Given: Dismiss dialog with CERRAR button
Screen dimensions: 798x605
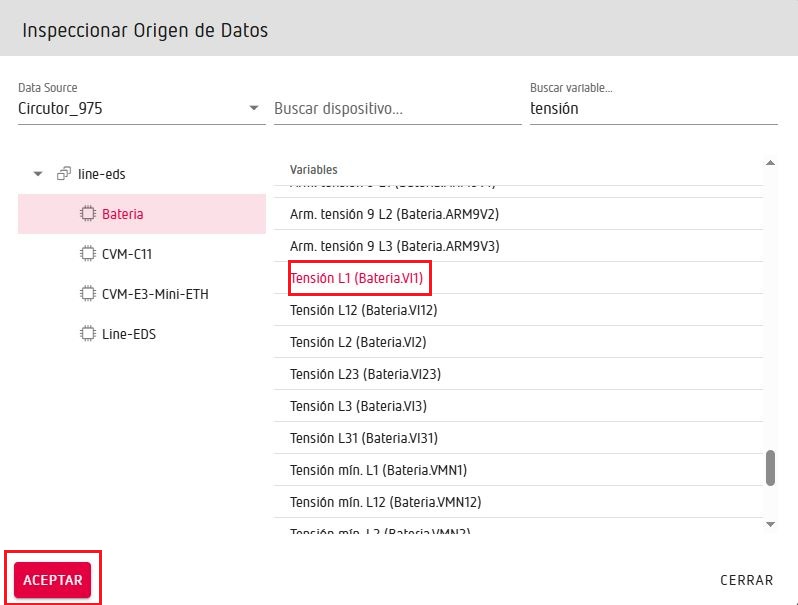Looking at the screenshot, I should point(747,580).
